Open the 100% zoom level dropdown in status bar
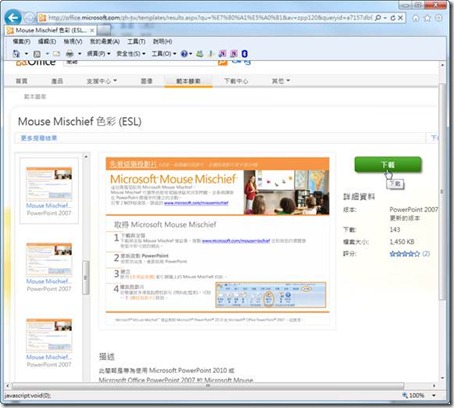The height and width of the screenshot is (408, 454). (x=434, y=395)
